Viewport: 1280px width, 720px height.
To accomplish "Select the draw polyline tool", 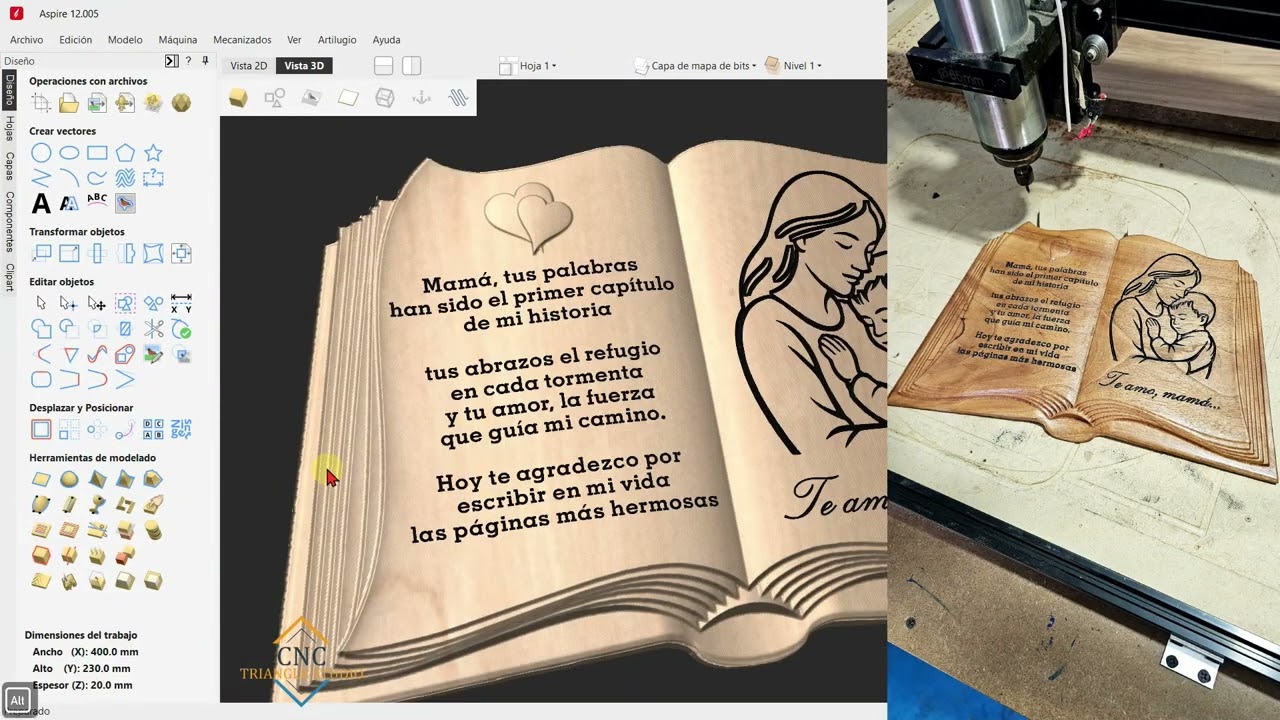I will click(x=41, y=178).
